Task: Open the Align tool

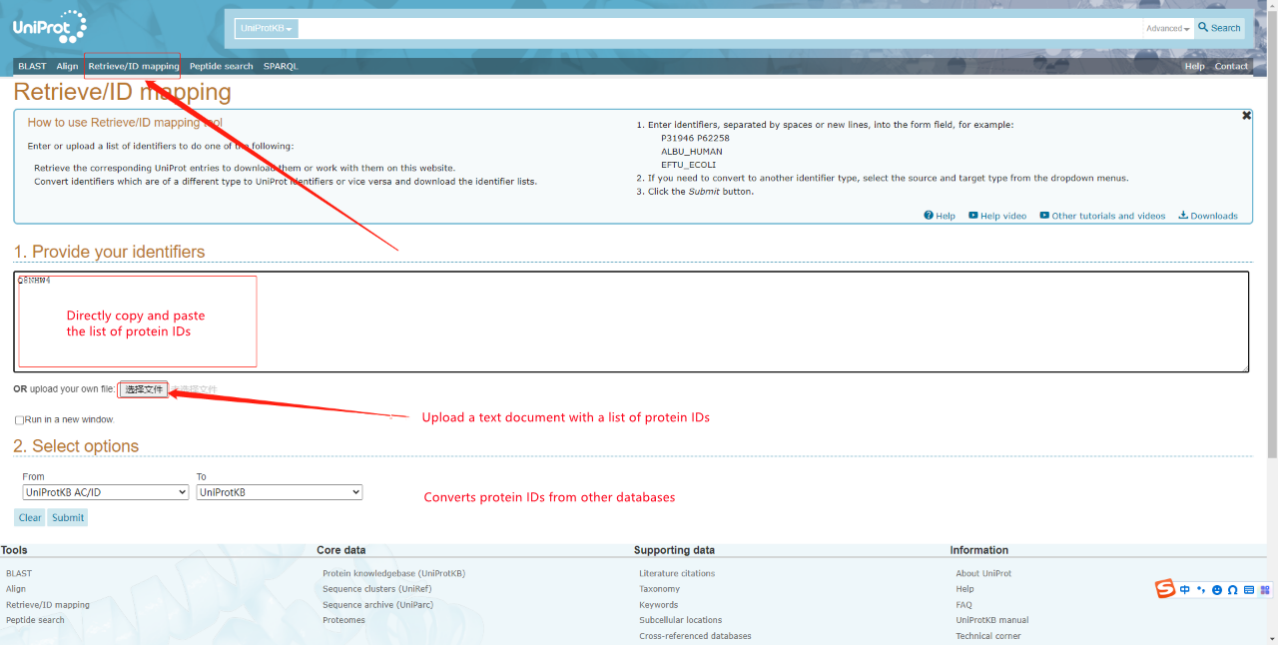Action: coord(67,66)
